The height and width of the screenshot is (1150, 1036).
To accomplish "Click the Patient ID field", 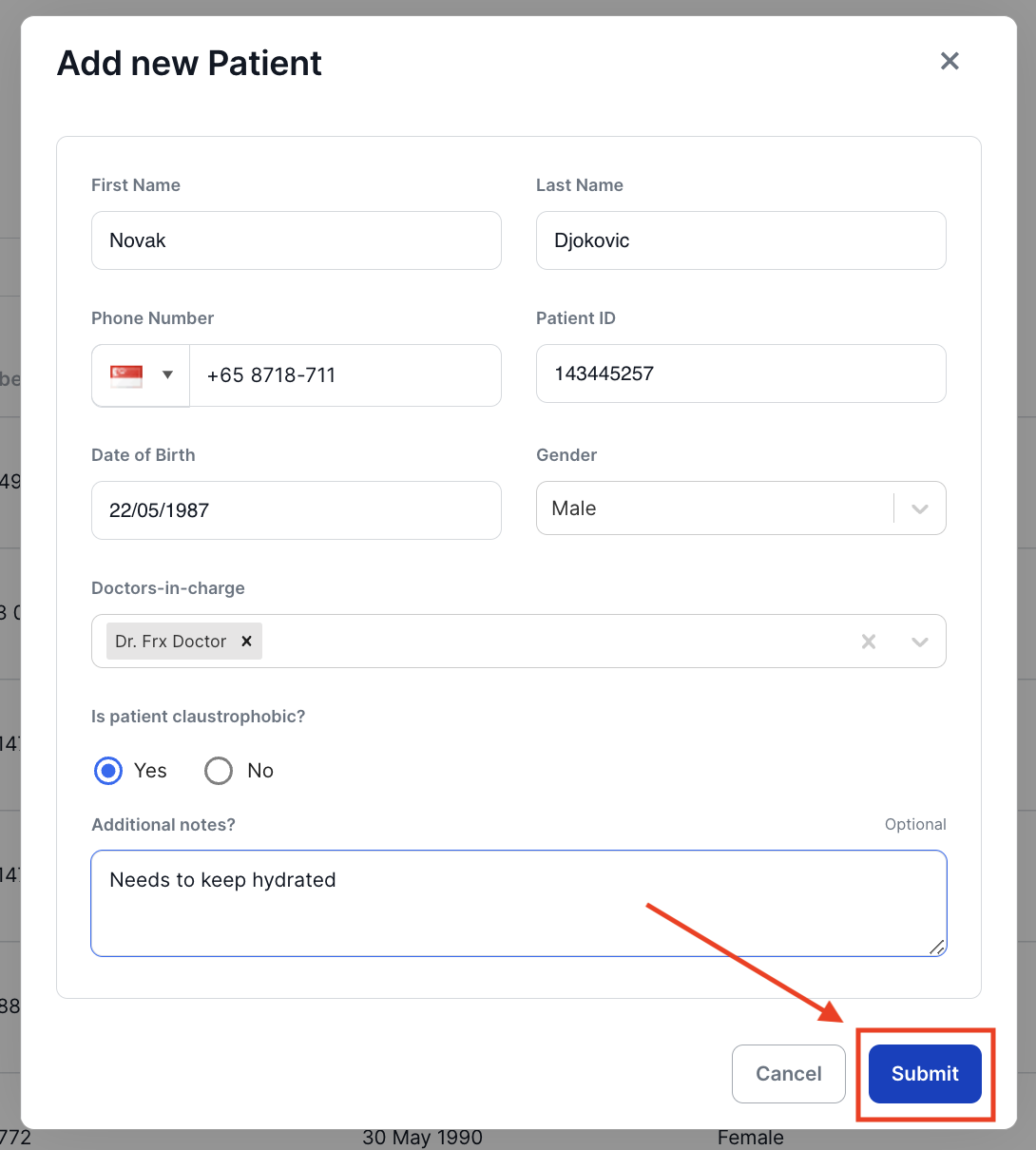I will click(x=741, y=374).
